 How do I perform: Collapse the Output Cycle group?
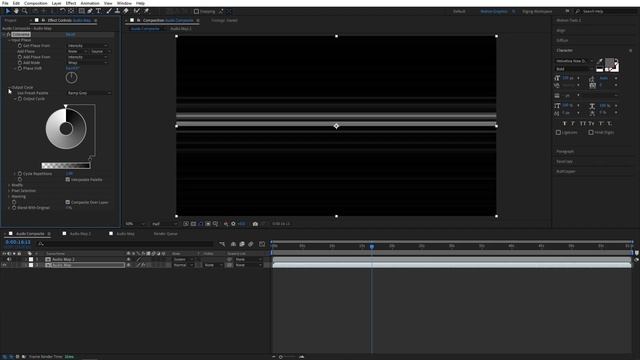click(x=9, y=87)
